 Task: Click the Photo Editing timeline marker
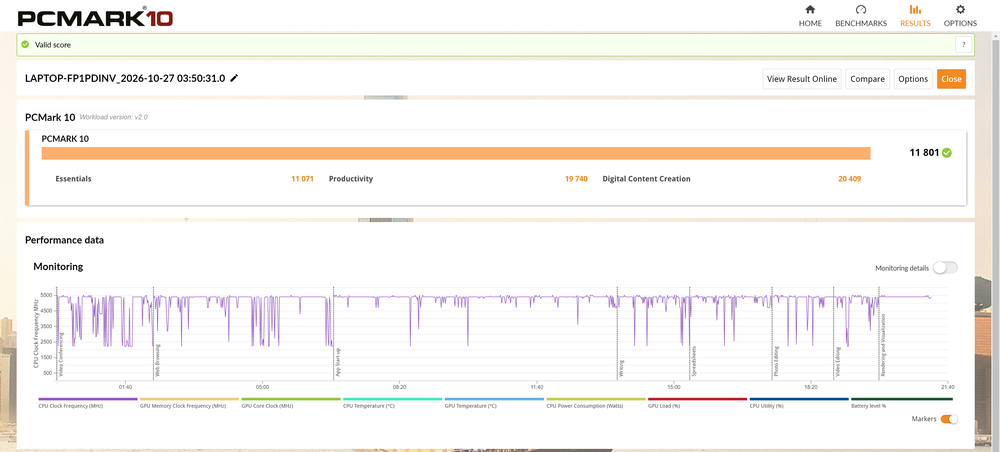[776, 361]
